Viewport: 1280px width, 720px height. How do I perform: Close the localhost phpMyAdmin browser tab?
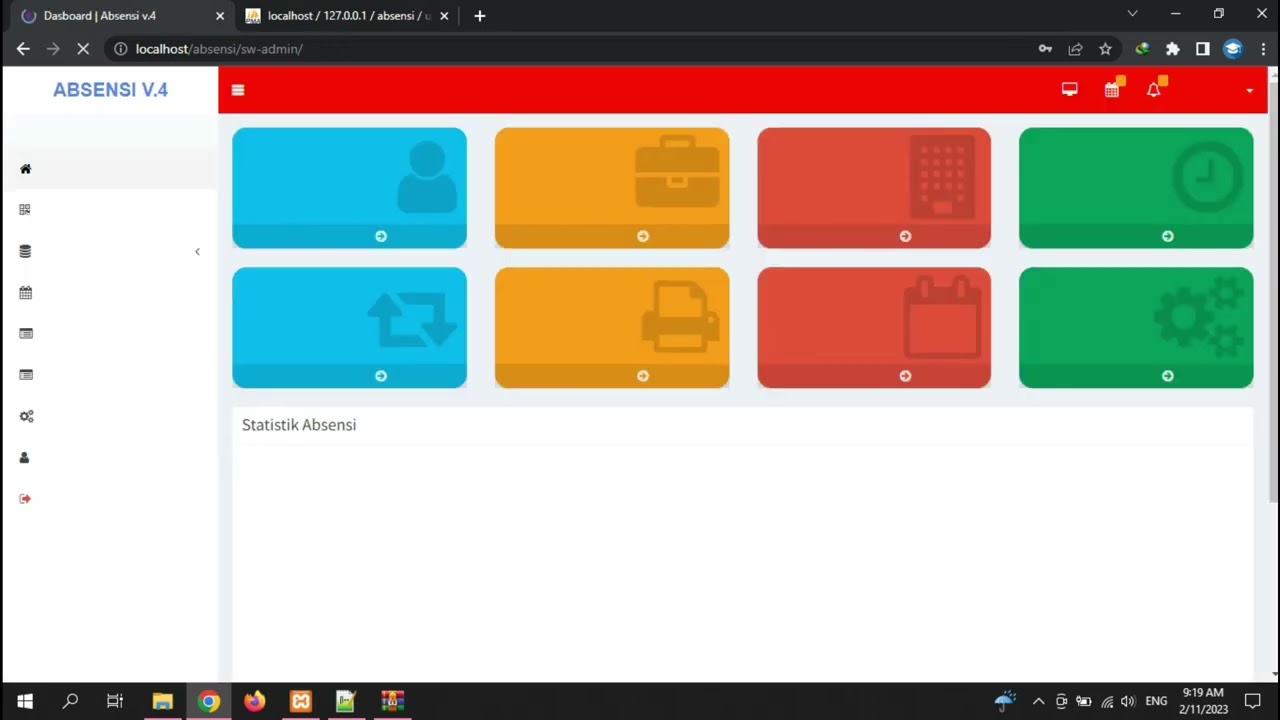pos(444,16)
